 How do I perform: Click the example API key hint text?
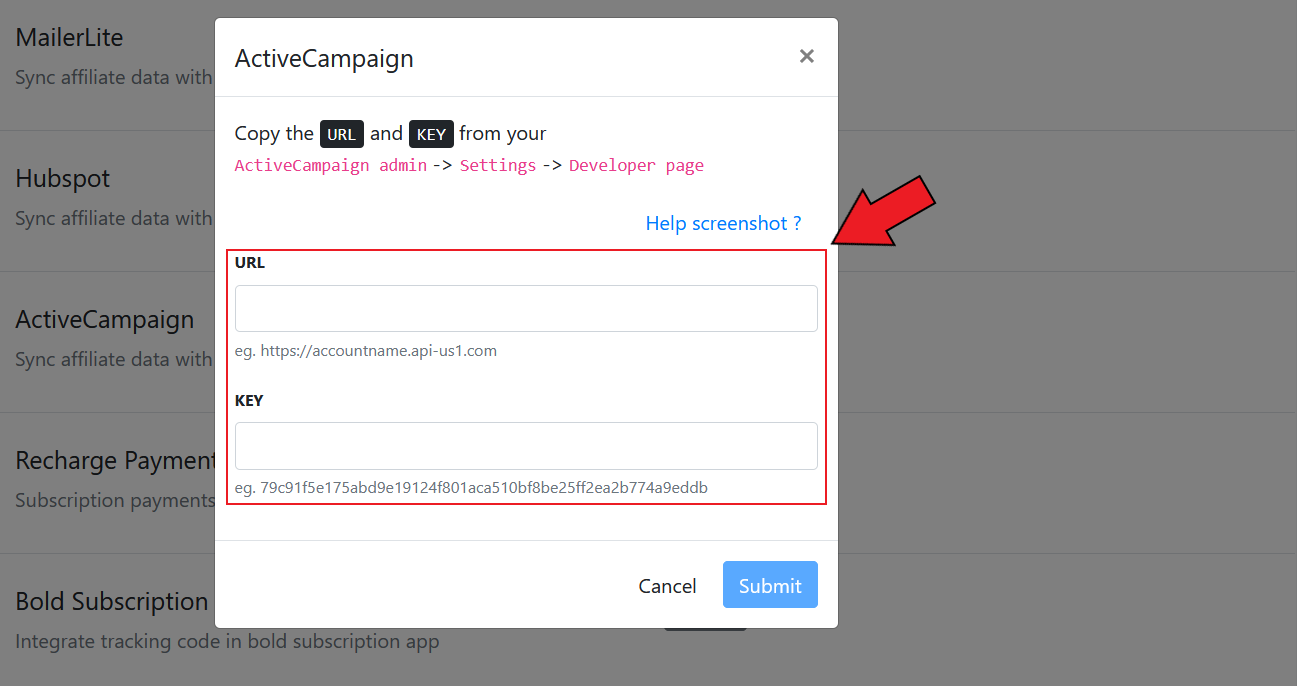(471, 488)
